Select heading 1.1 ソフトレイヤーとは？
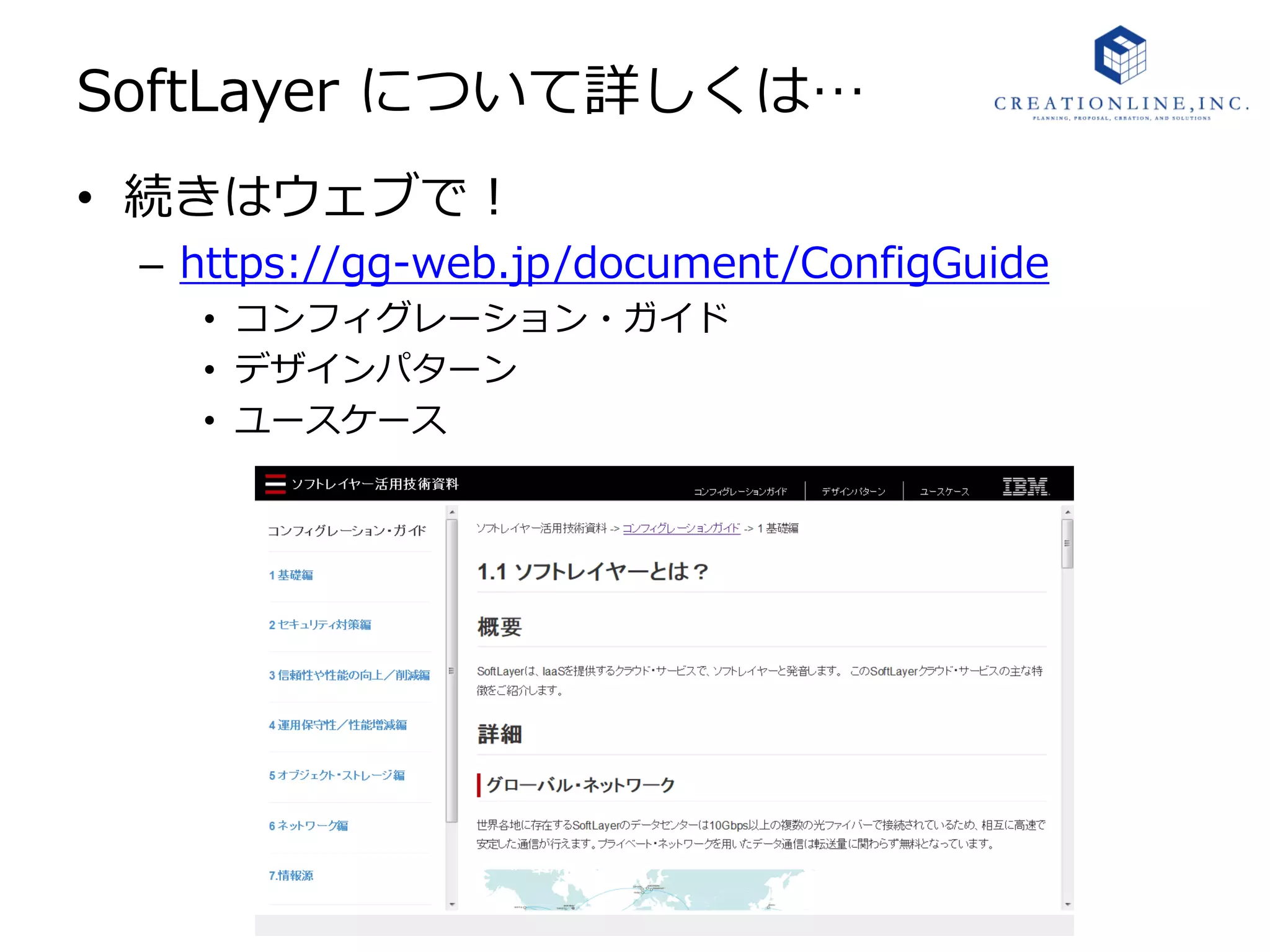 593,571
